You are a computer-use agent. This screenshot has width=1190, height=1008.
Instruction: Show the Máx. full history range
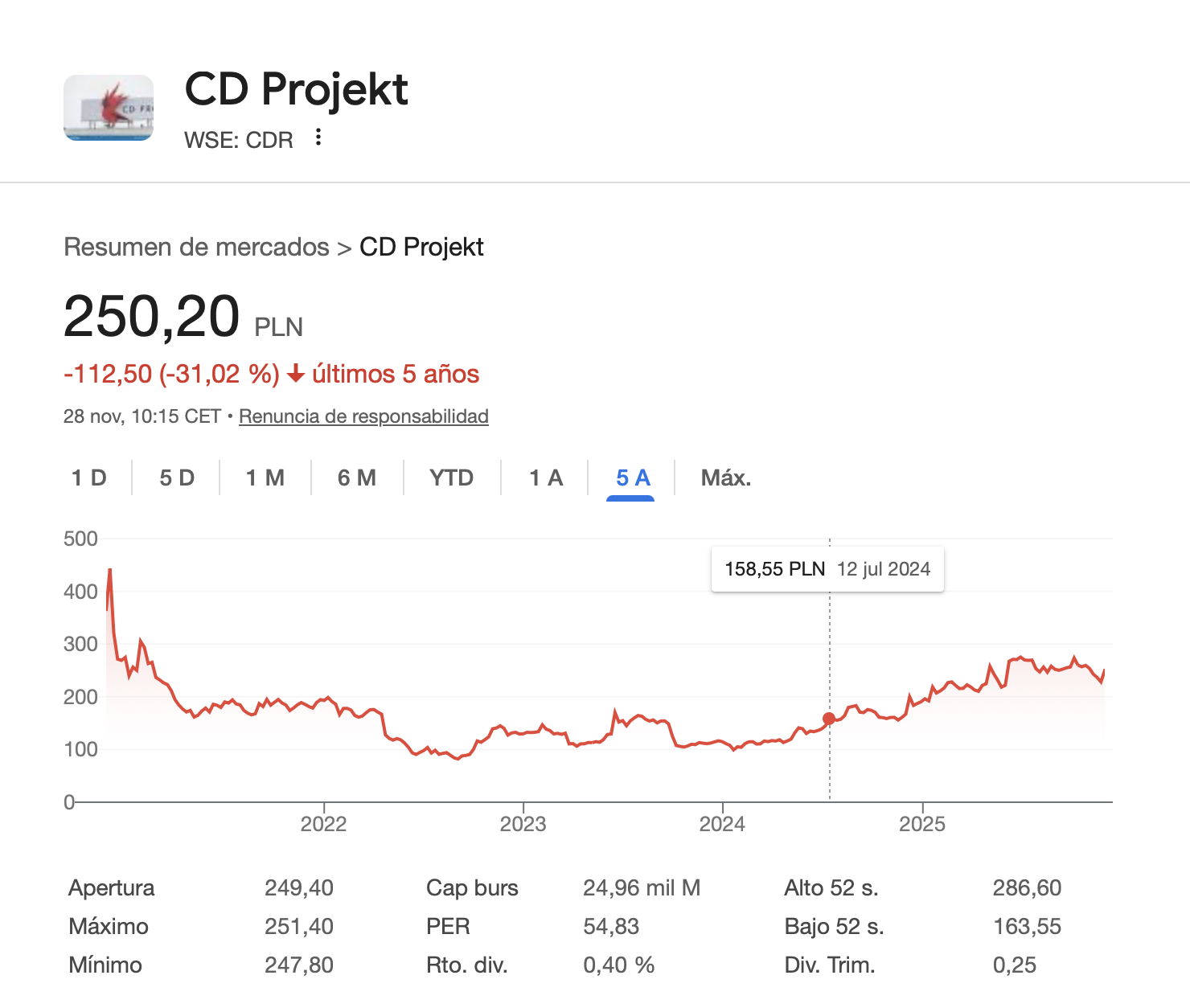click(x=726, y=478)
